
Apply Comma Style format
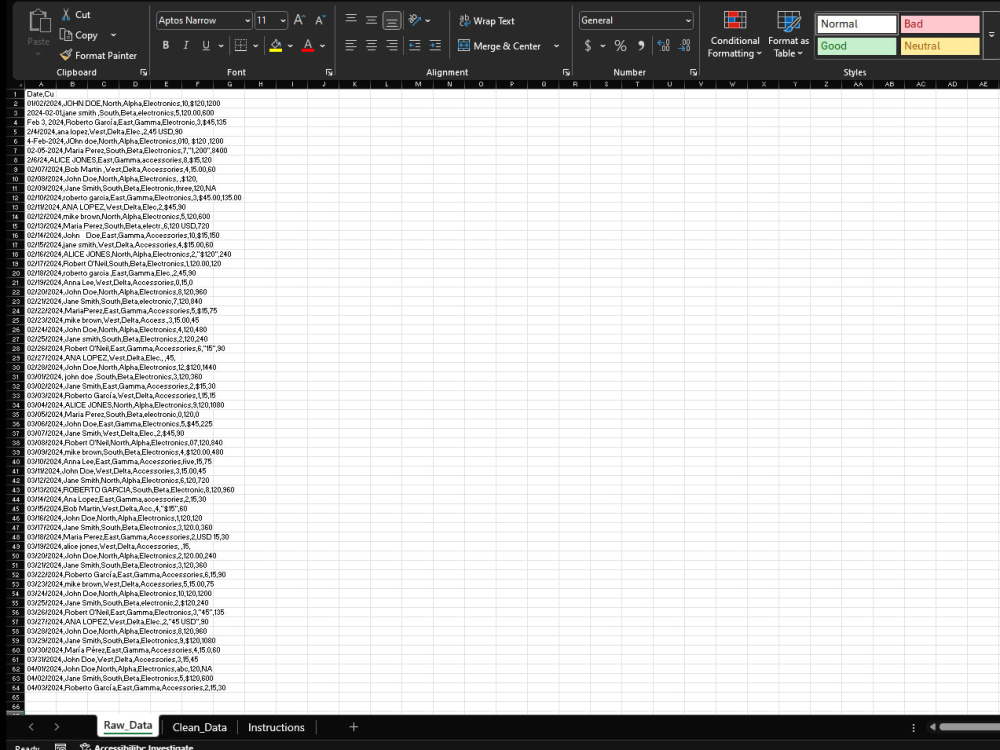[x=641, y=45]
